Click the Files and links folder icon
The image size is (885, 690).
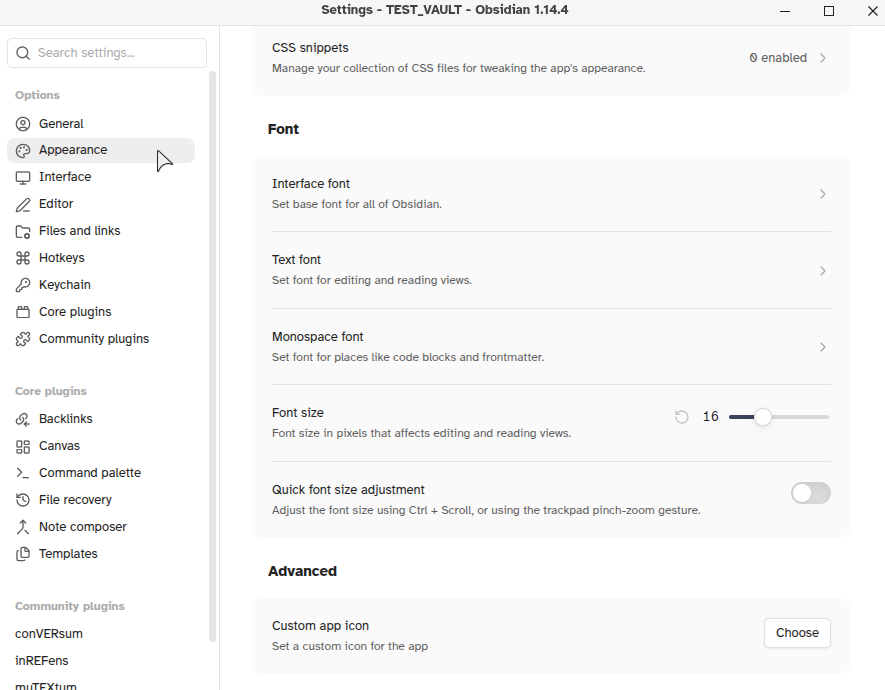click(23, 231)
